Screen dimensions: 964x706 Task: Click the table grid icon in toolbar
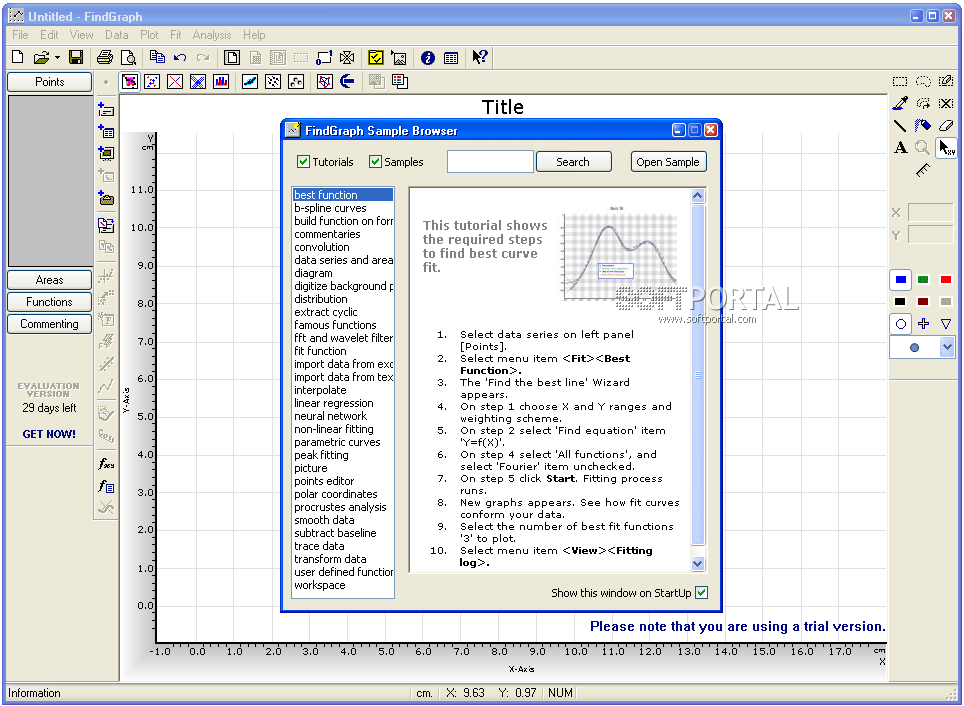(451, 58)
